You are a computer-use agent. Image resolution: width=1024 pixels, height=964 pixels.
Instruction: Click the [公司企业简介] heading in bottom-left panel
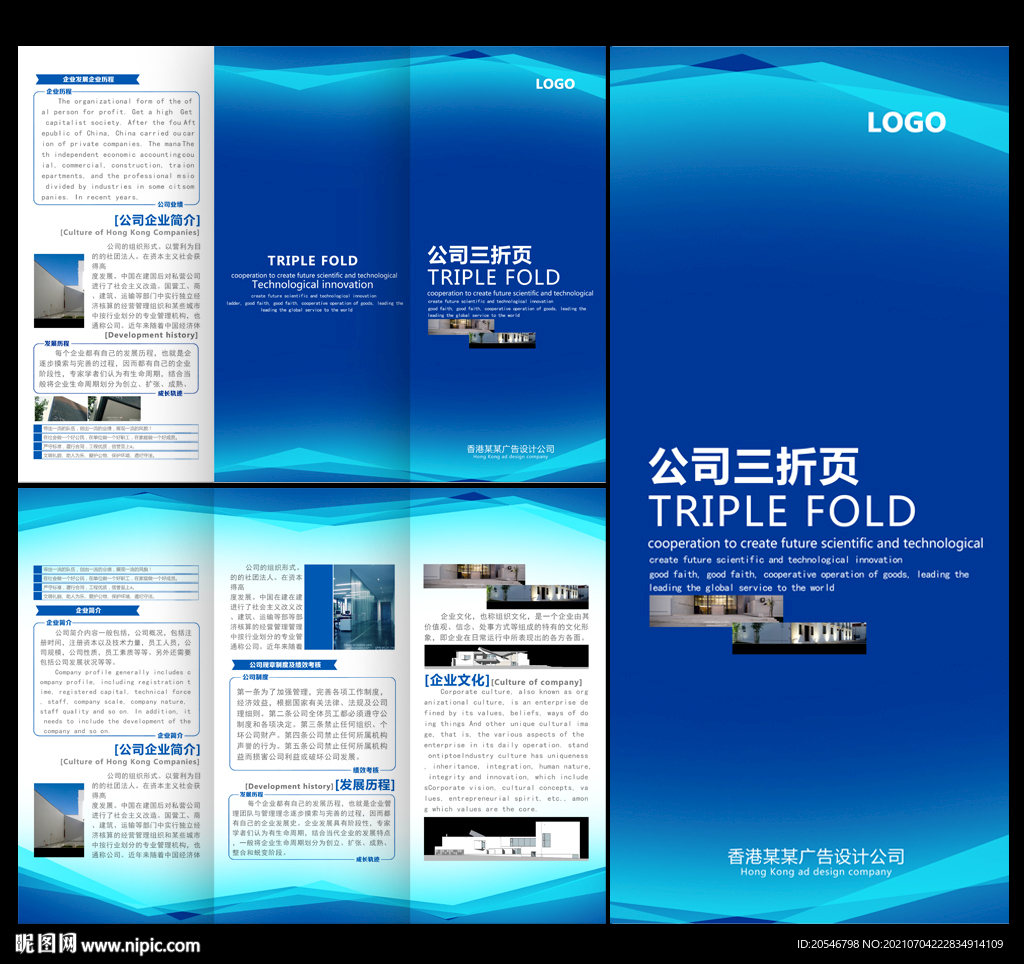[157, 749]
